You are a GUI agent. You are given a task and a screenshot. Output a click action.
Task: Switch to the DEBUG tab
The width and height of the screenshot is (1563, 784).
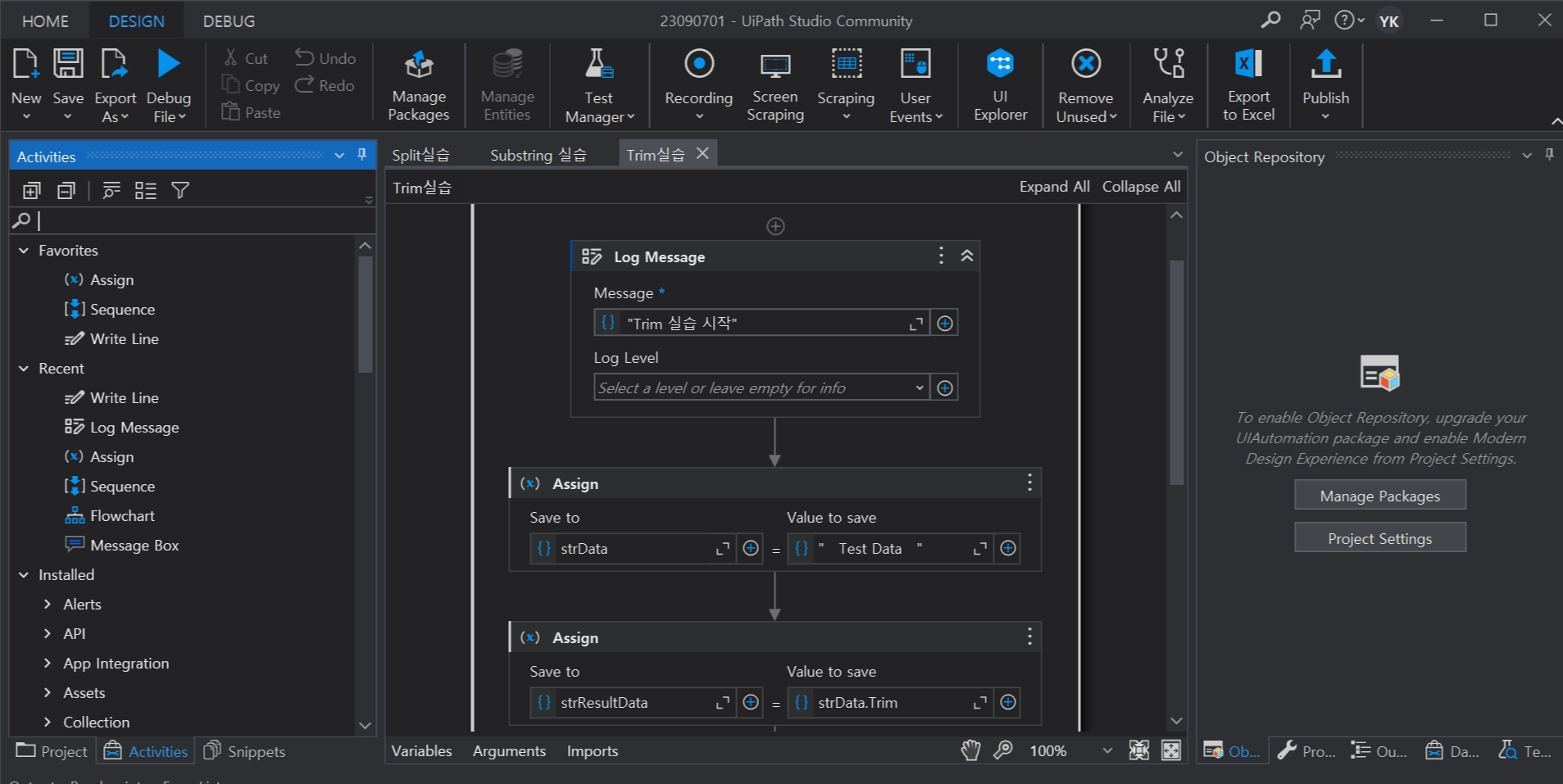(229, 21)
